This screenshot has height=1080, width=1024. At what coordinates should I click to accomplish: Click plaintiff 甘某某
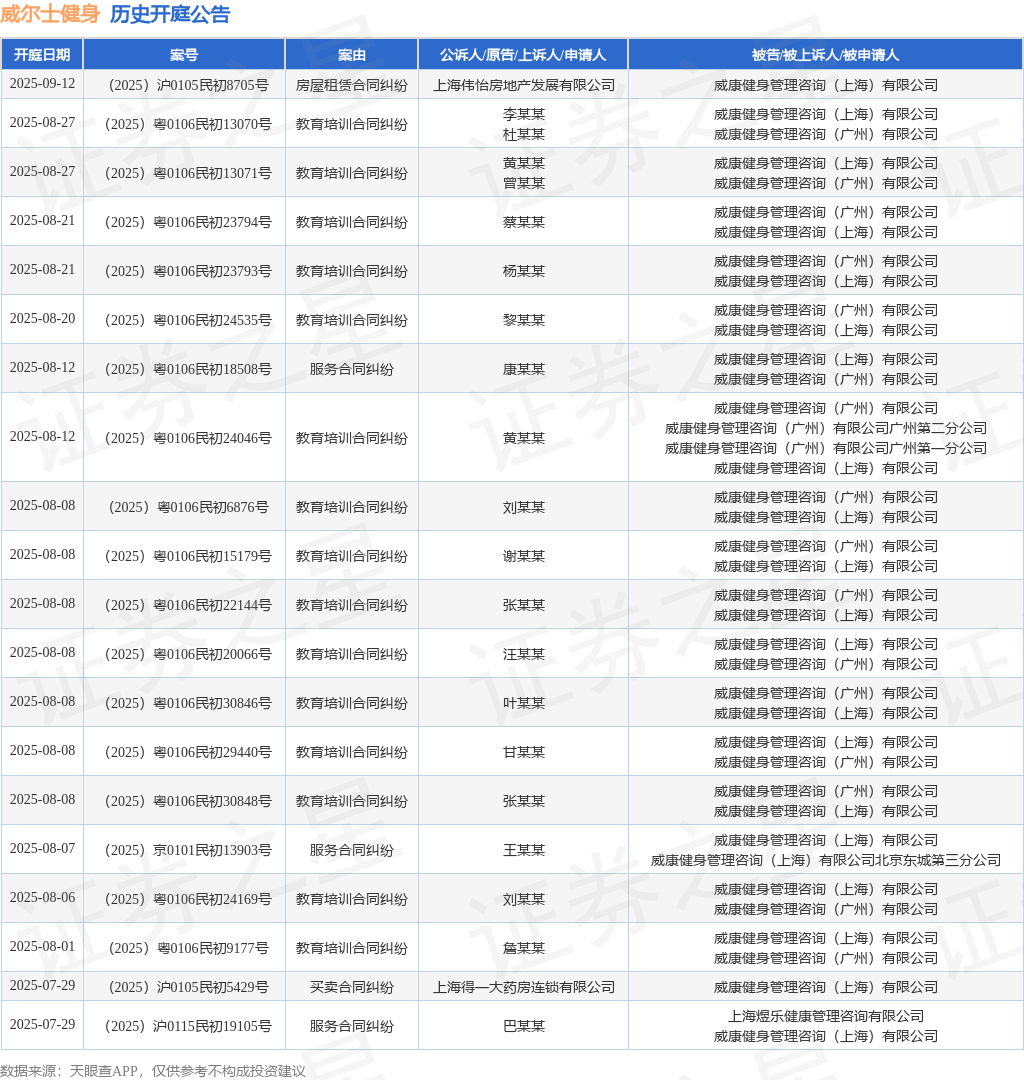(523, 751)
